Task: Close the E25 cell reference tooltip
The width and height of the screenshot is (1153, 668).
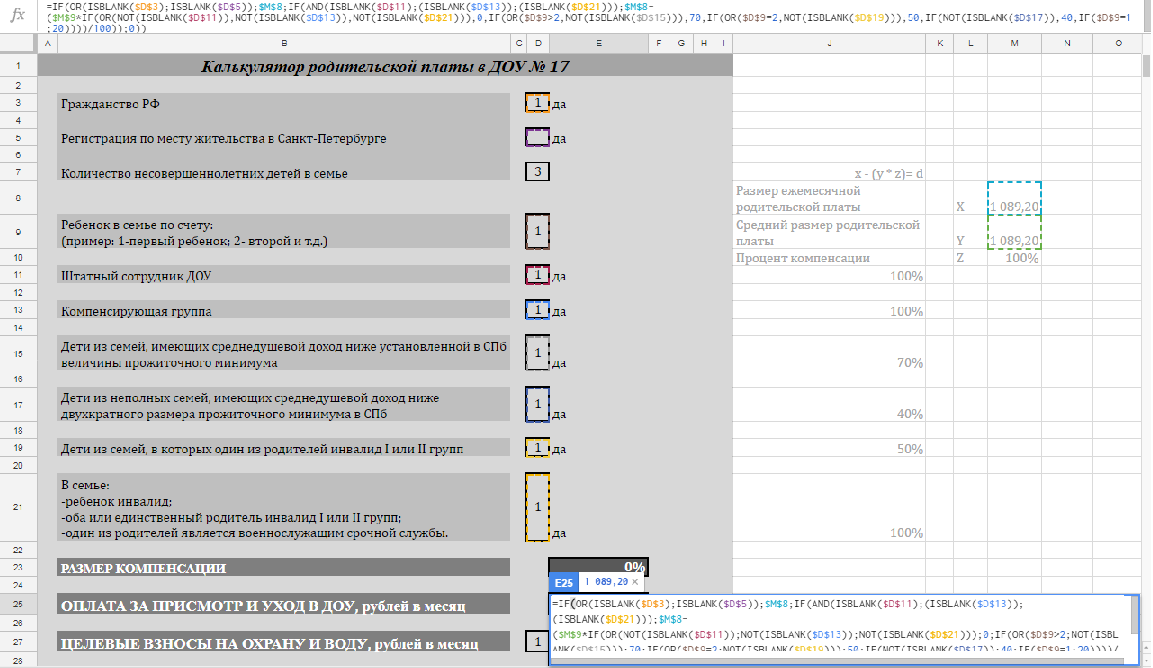Action: coord(635,582)
